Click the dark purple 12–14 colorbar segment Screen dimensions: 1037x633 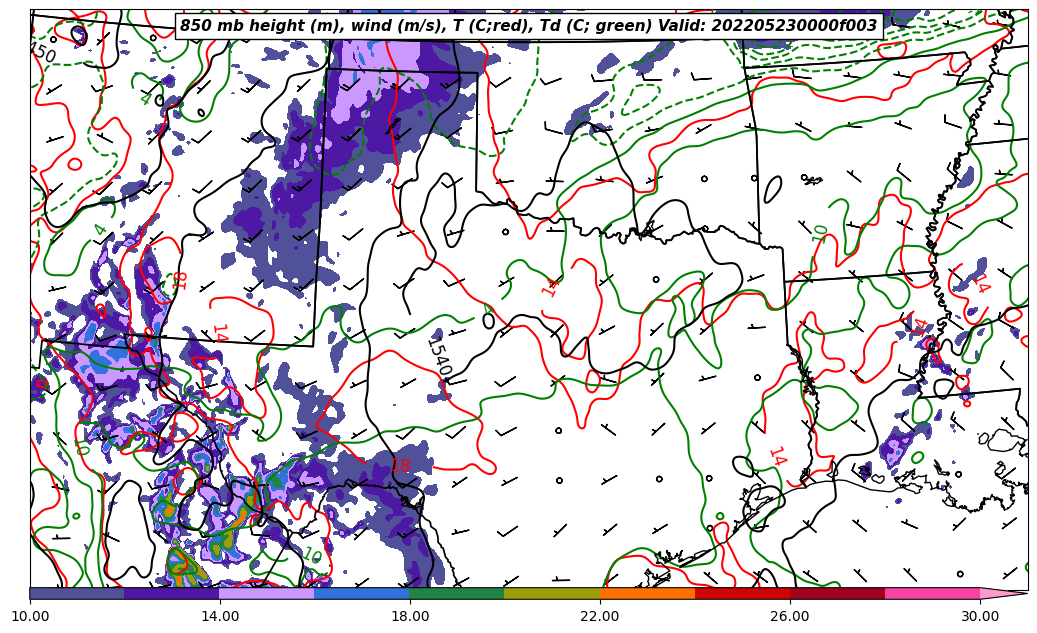172,593
